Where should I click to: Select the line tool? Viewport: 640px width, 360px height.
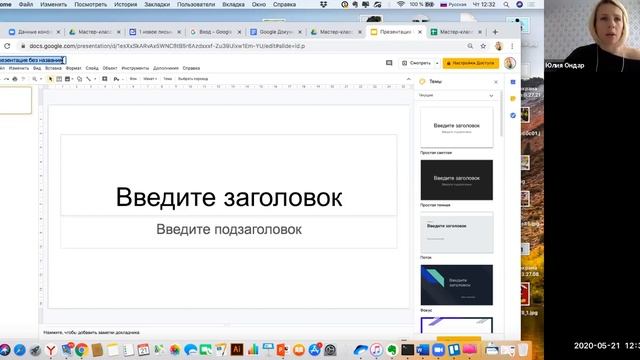[x=88, y=79]
